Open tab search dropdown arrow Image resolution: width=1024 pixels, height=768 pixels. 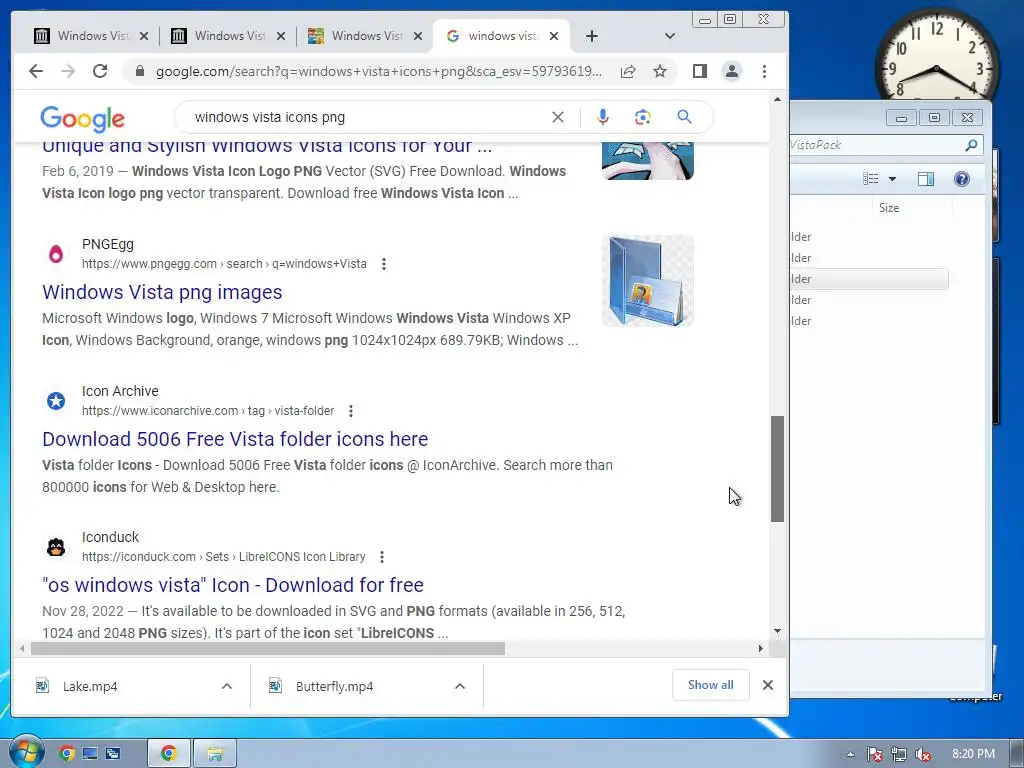coord(669,36)
